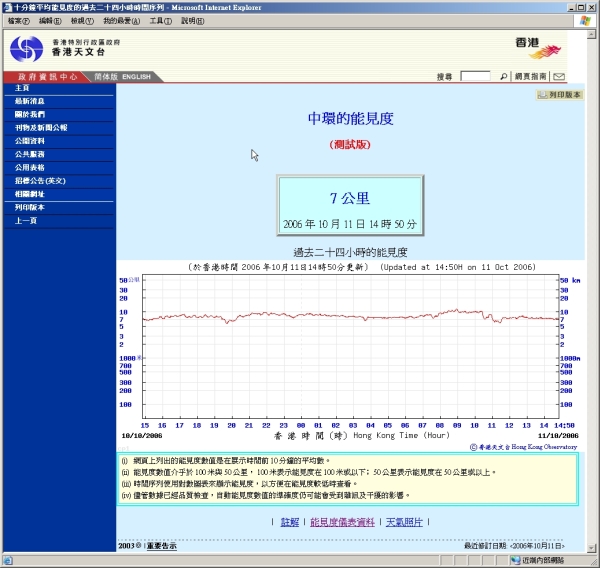Click the scrollbar up arrow

pos(592,35)
